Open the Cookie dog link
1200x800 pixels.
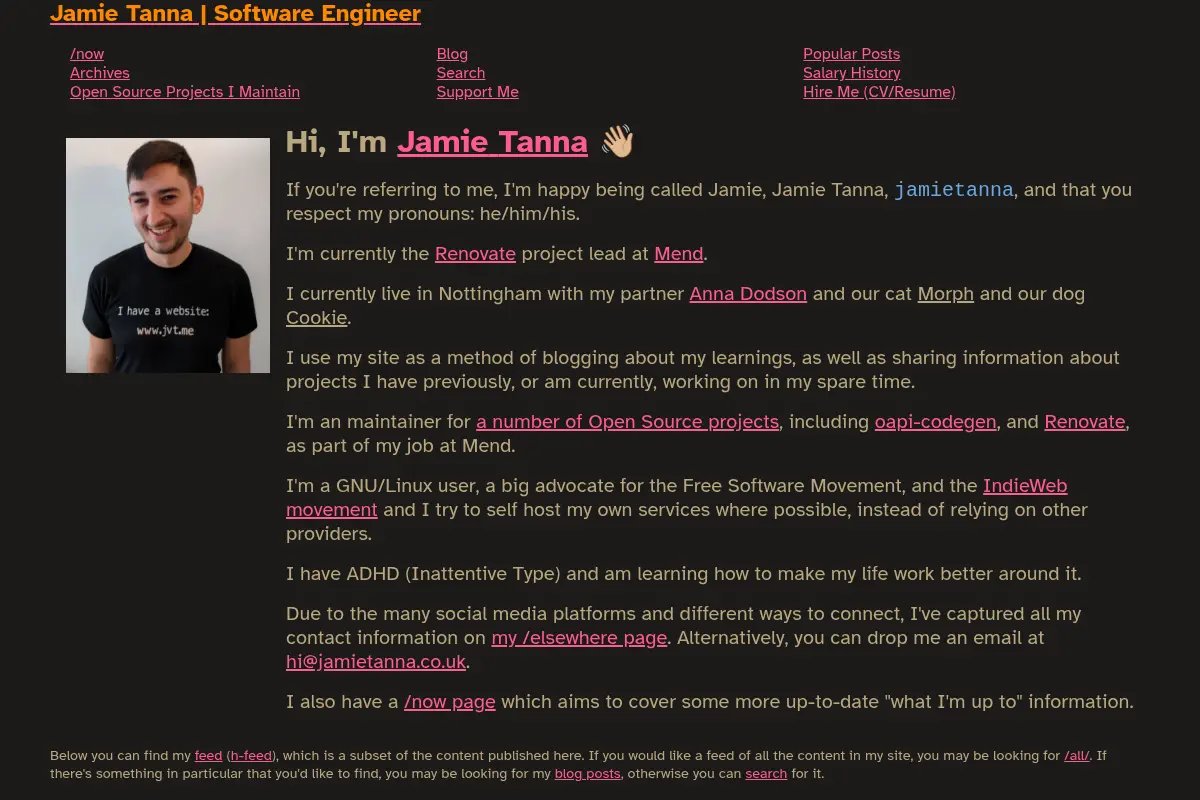(316, 318)
